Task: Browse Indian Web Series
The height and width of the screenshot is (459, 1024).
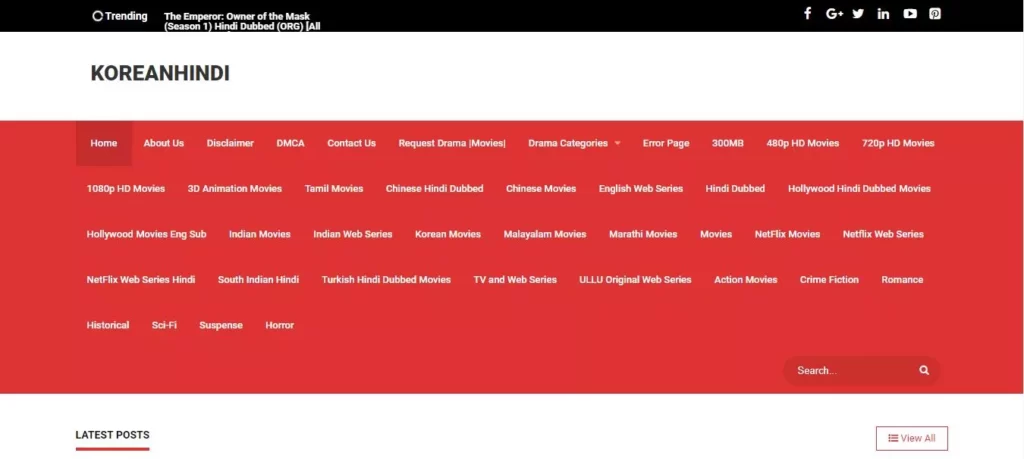Action: [353, 234]
